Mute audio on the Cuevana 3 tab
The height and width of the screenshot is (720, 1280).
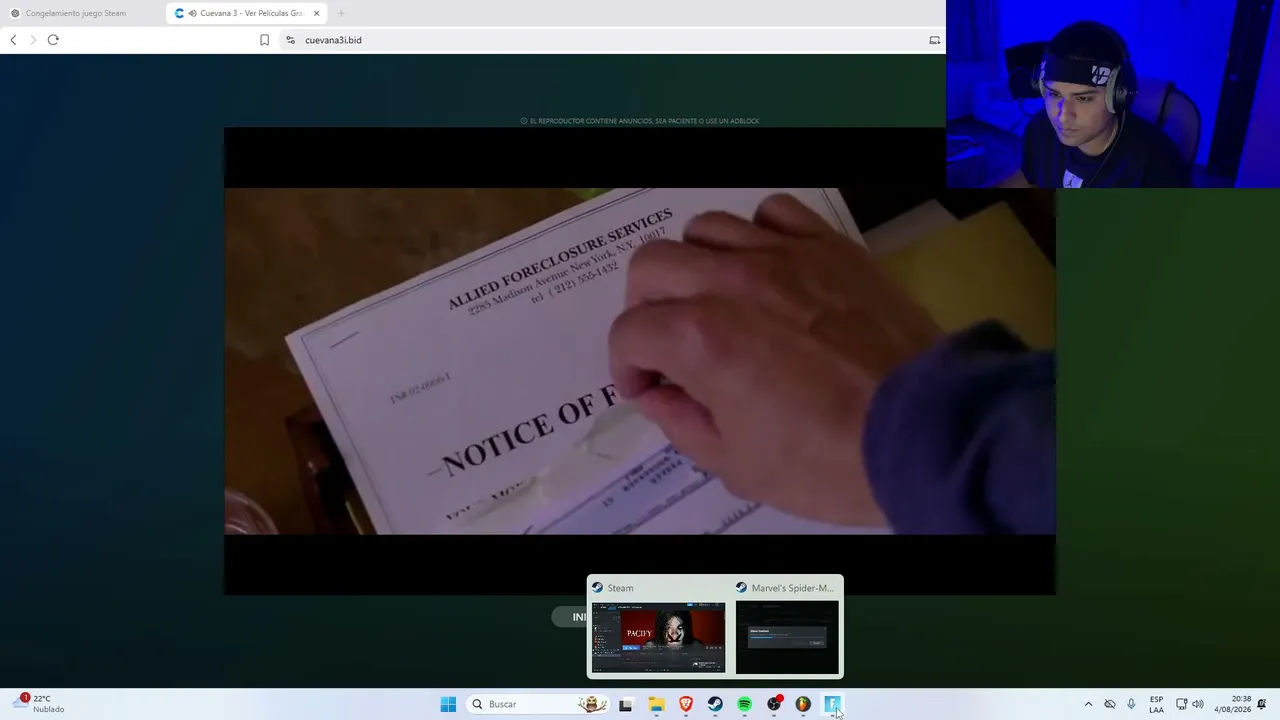[x=192, y=13]
